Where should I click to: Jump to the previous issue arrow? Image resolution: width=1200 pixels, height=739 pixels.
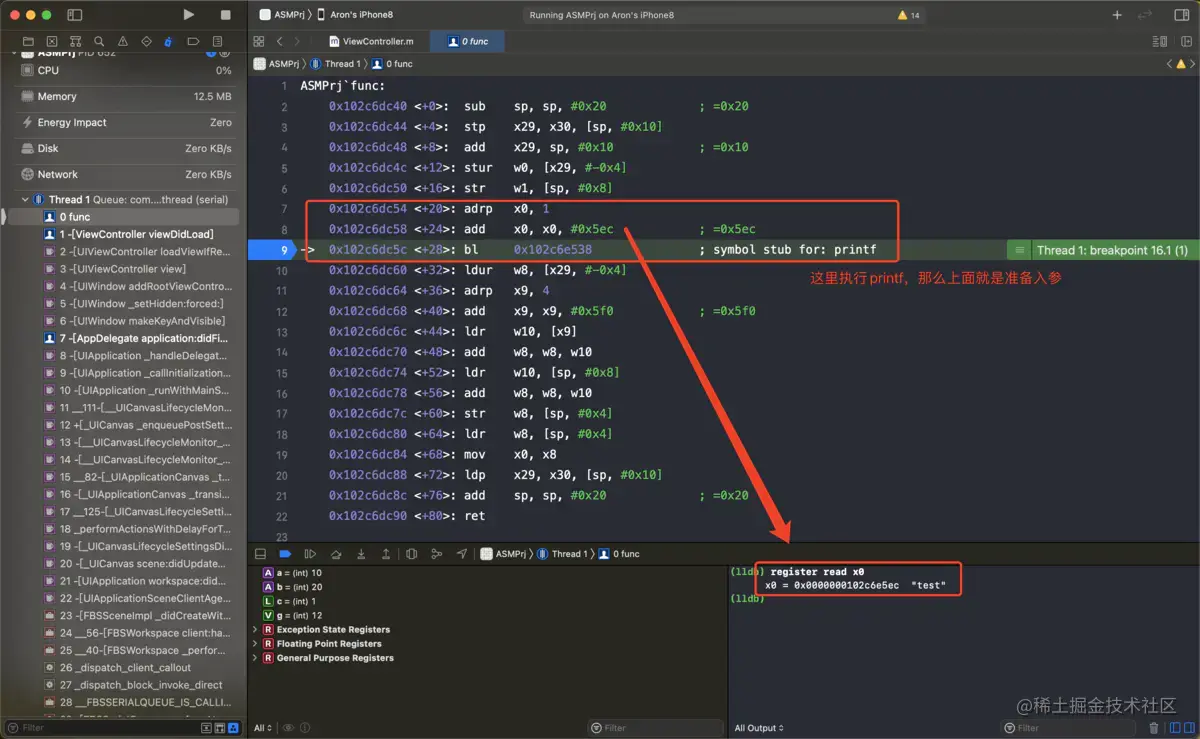1169,64
